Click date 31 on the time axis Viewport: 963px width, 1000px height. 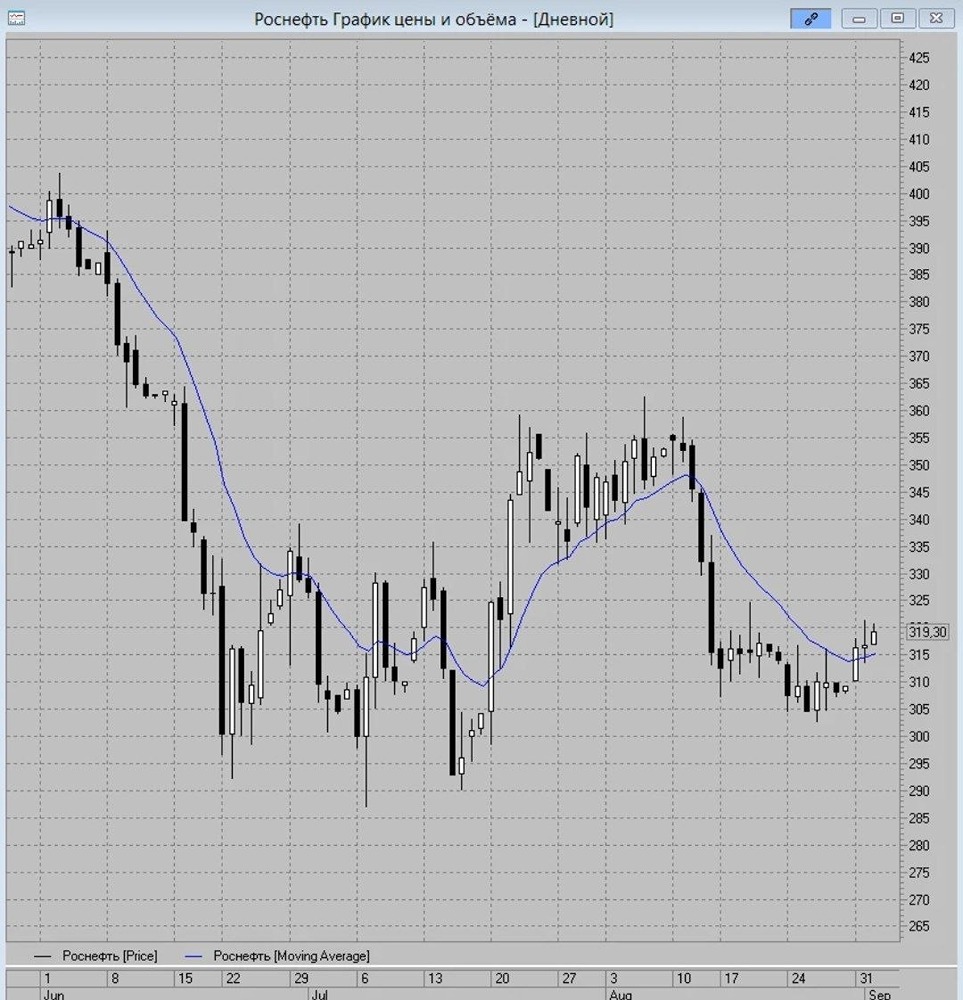click(x=865, y=978)
